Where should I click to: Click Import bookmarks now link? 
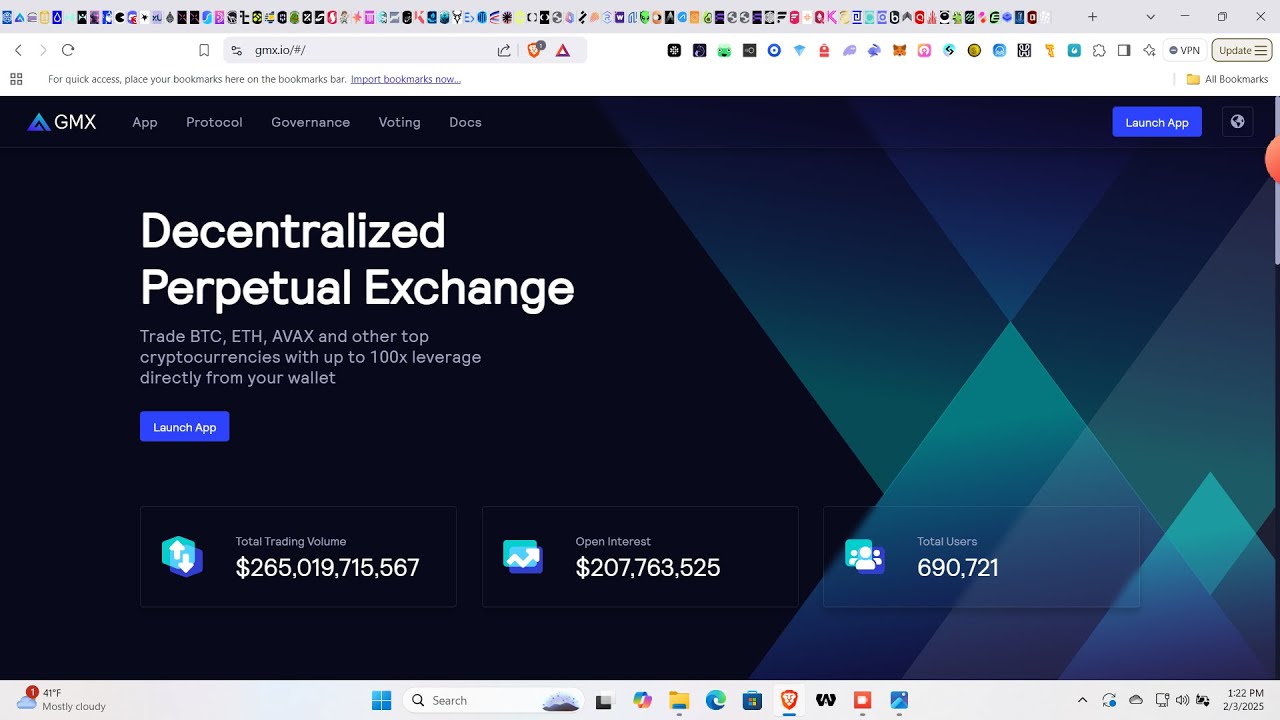point(405,79)
